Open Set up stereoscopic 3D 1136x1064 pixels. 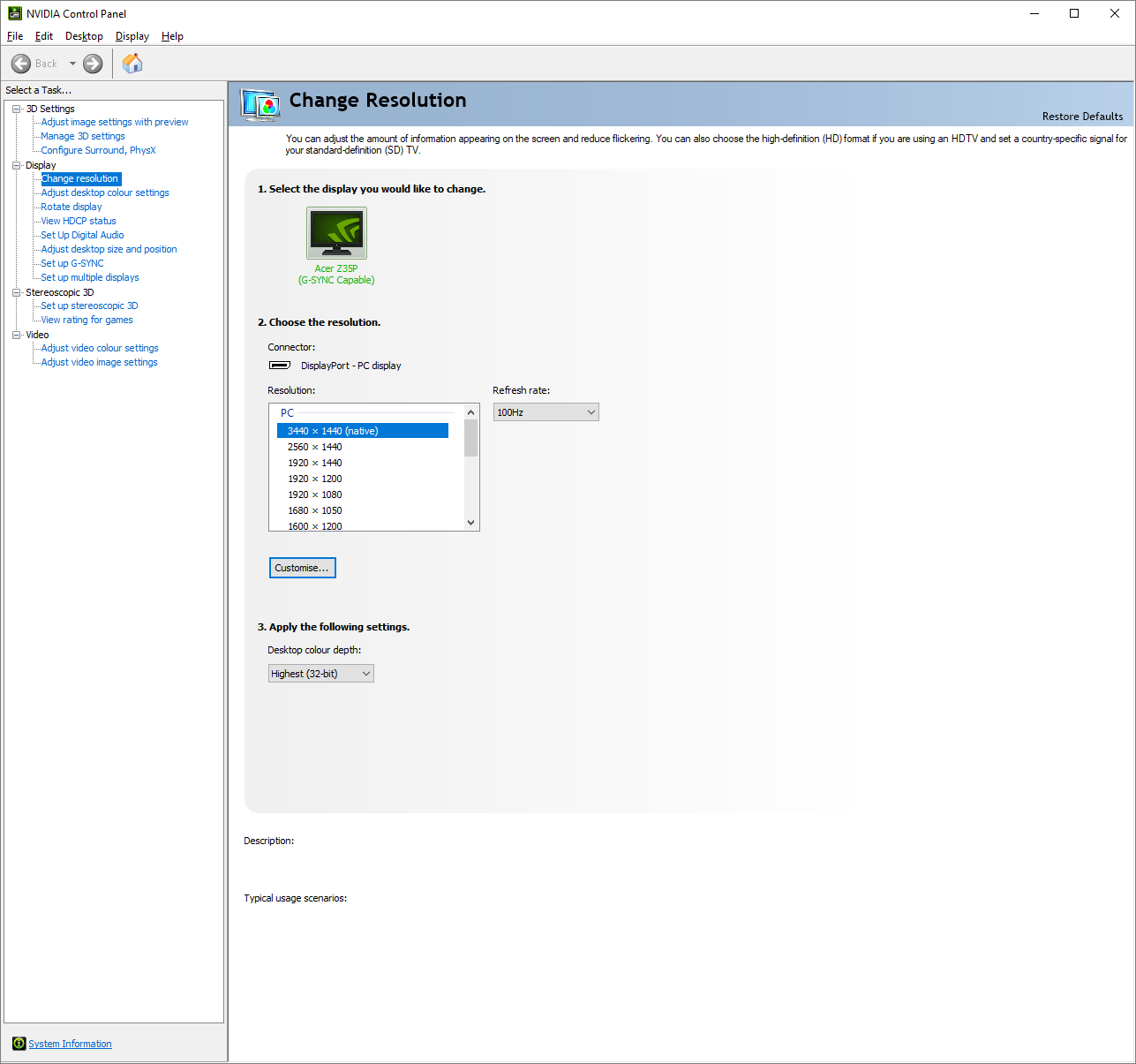point(89,306)
